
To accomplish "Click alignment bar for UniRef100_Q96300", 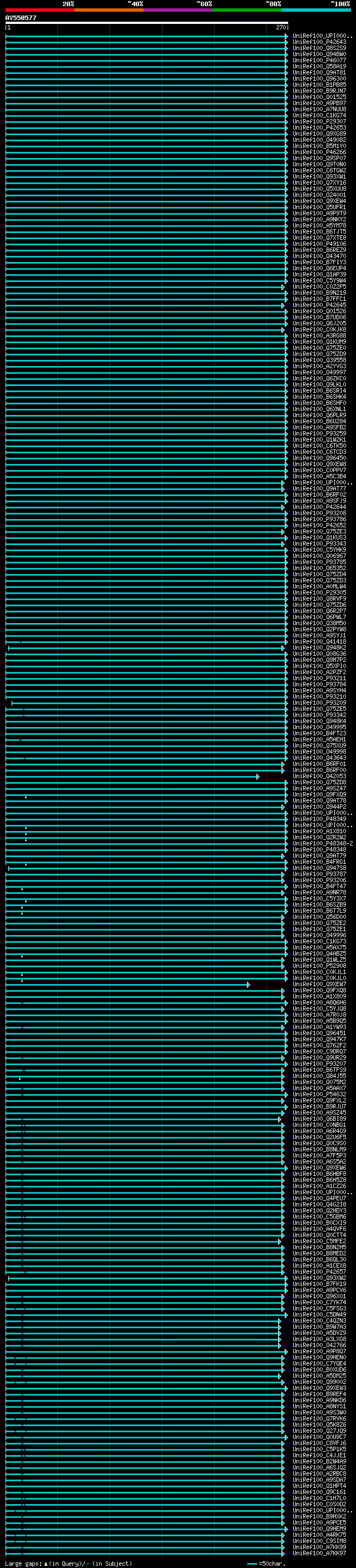I will [x=147, y=78].
